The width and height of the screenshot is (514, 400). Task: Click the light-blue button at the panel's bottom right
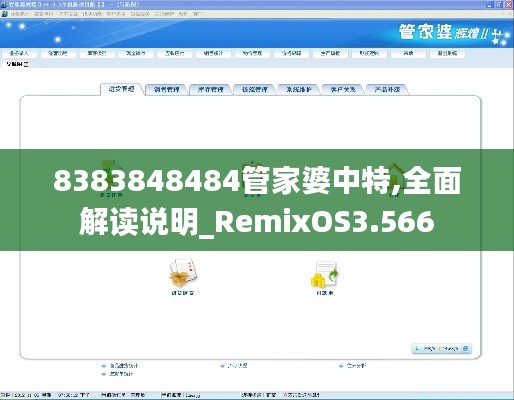point(441,349)
